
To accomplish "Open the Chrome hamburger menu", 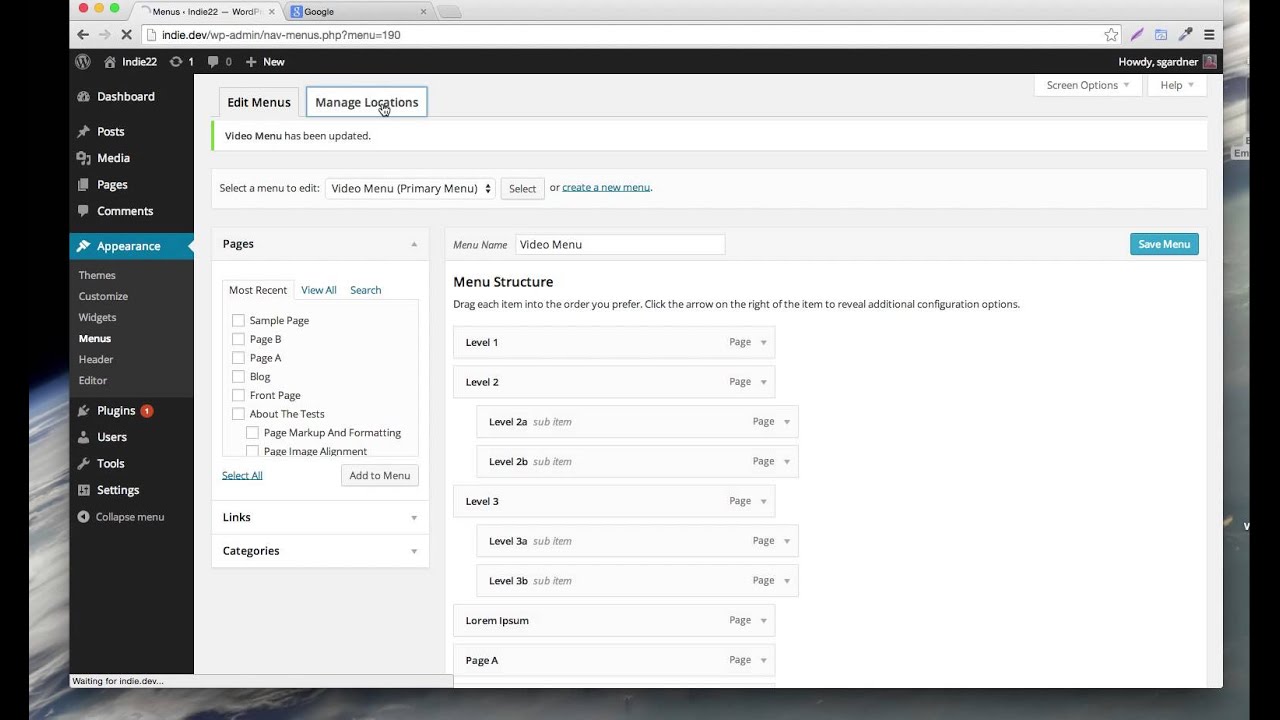I will tap(1209, 34).
